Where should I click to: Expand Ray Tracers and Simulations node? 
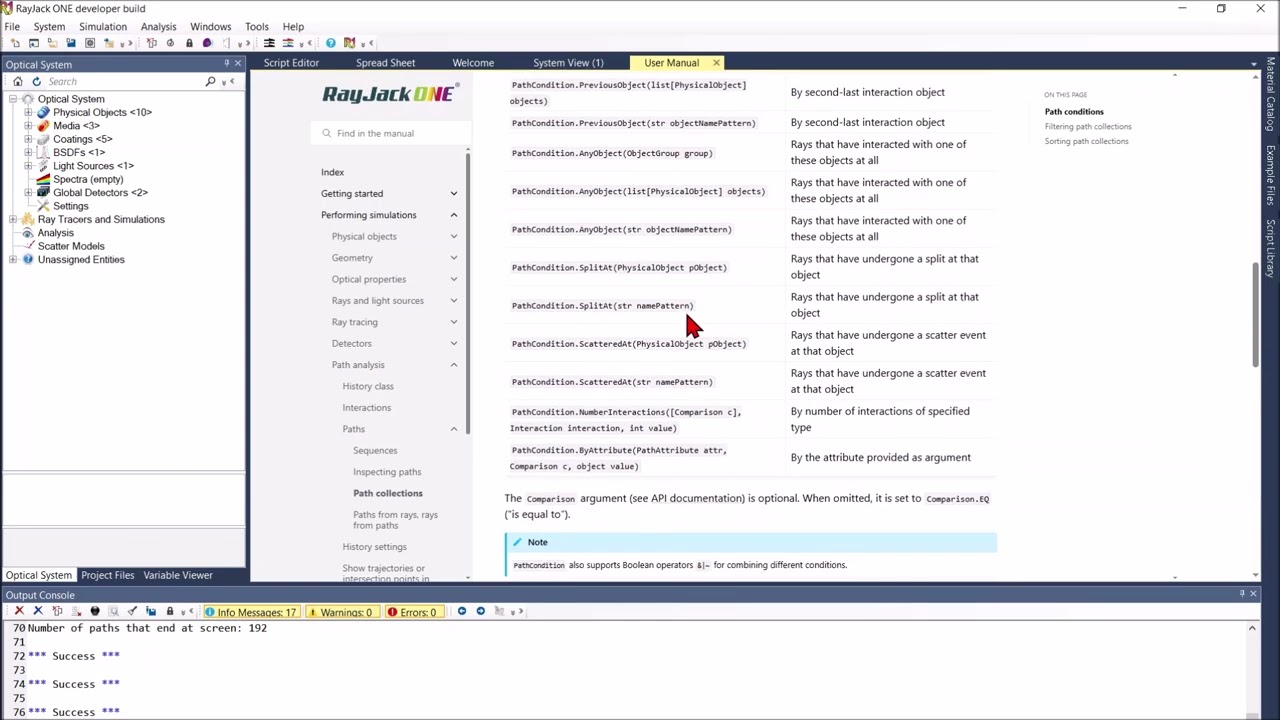tap(13, 219)
